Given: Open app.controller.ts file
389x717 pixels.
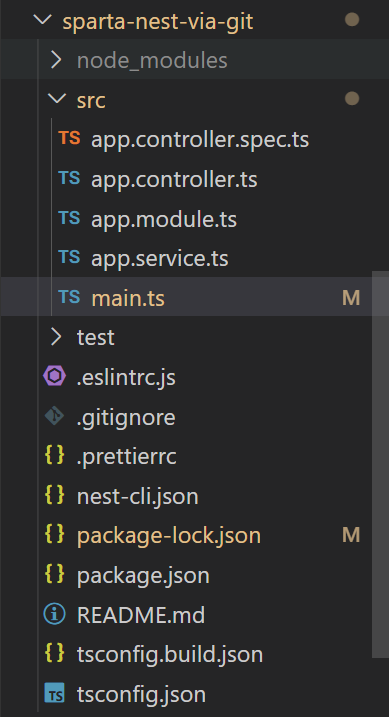Looking at the screenshot, I should [x=174, y=179].
